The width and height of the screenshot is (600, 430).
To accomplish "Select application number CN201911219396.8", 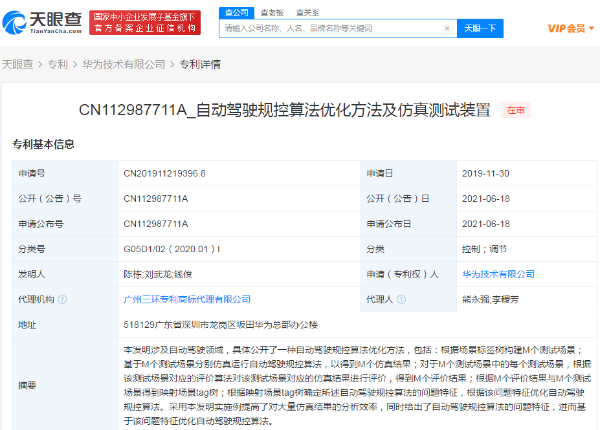I will coord(164,174).
